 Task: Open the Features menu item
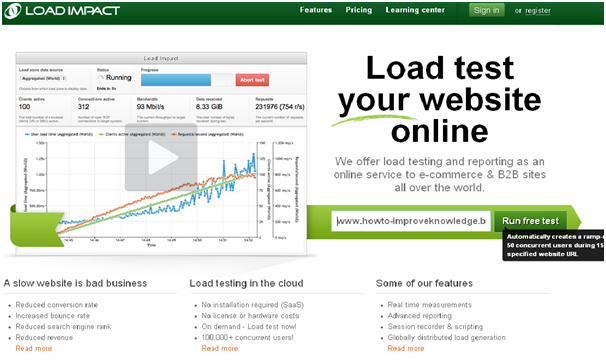tap(316, 10)
